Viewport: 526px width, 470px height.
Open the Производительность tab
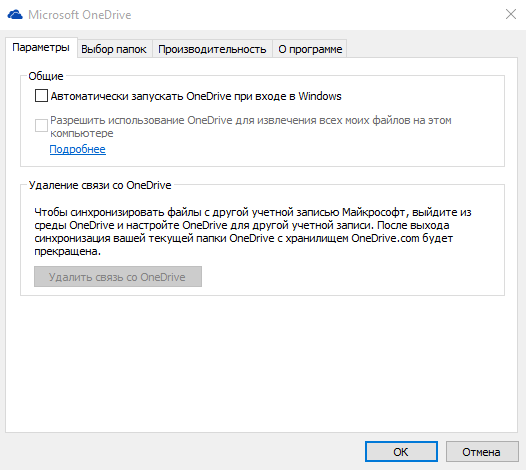(212, 49)
